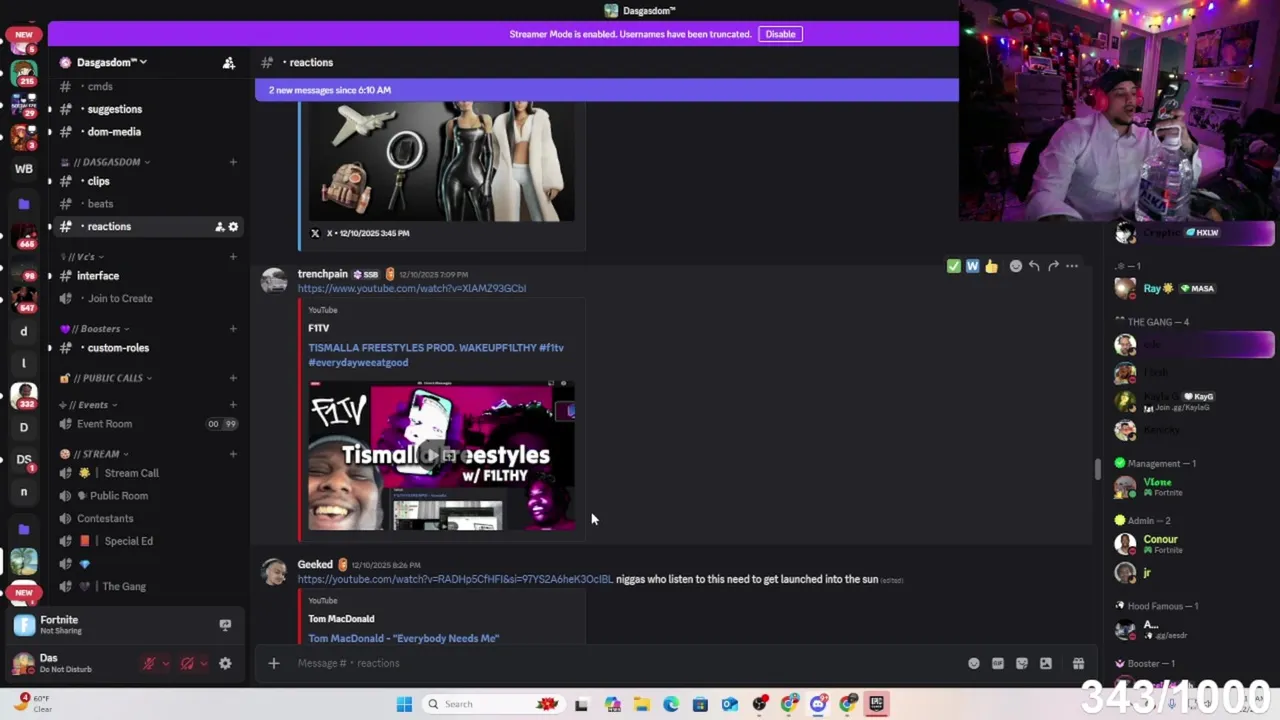Click create invite icon on reactions channel
This screenshot has width=1280, height=720.
click(x=219, y=227)
